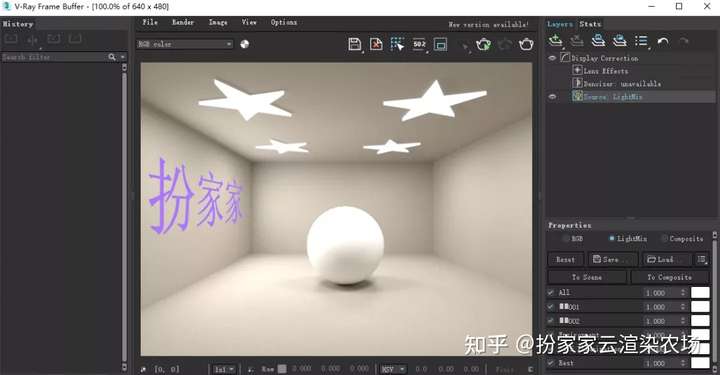Hide the Display Correction layer eye

pos(552,58)
